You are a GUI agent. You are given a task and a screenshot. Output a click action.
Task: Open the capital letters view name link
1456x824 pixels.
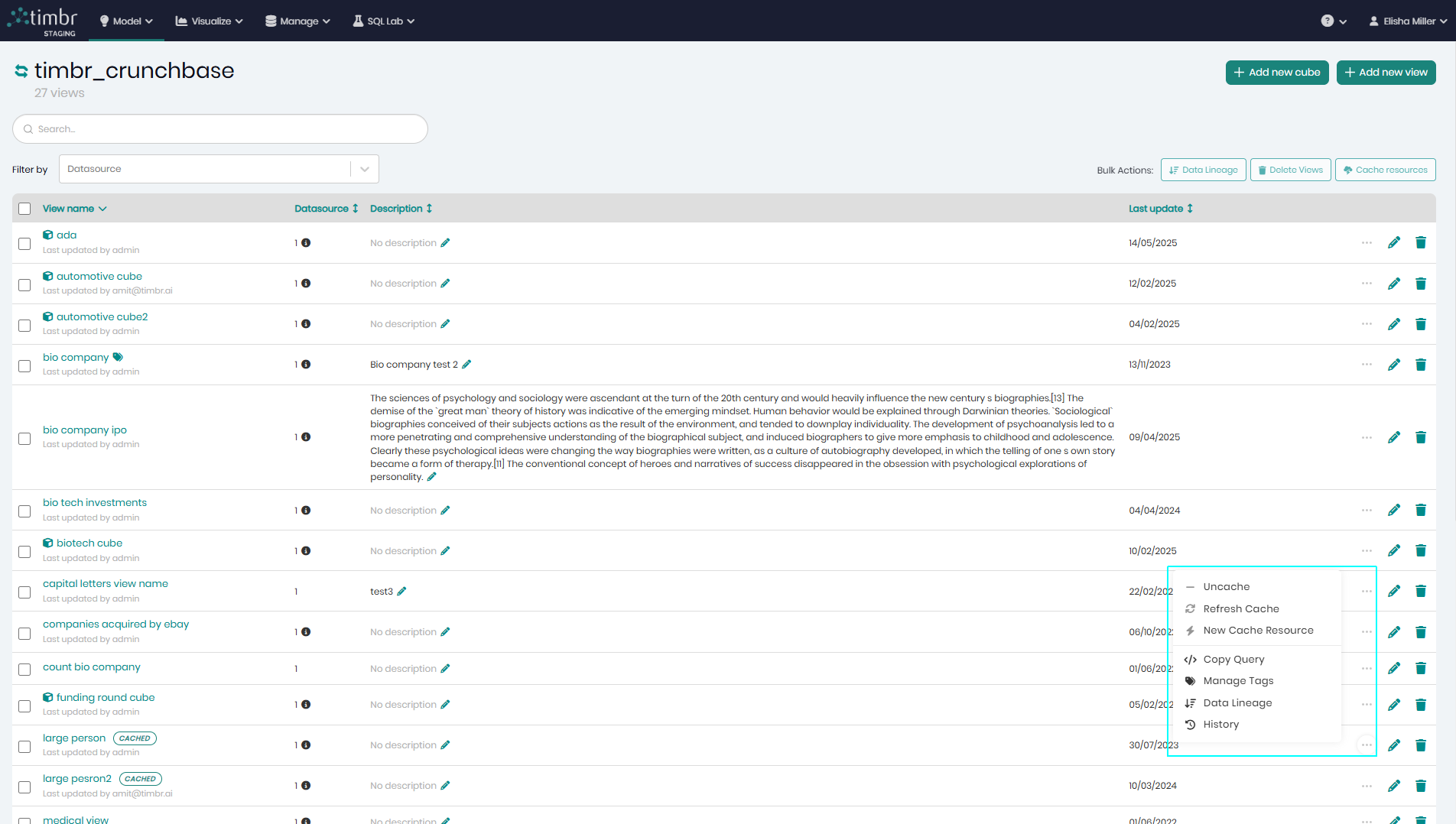pos(105,583)
